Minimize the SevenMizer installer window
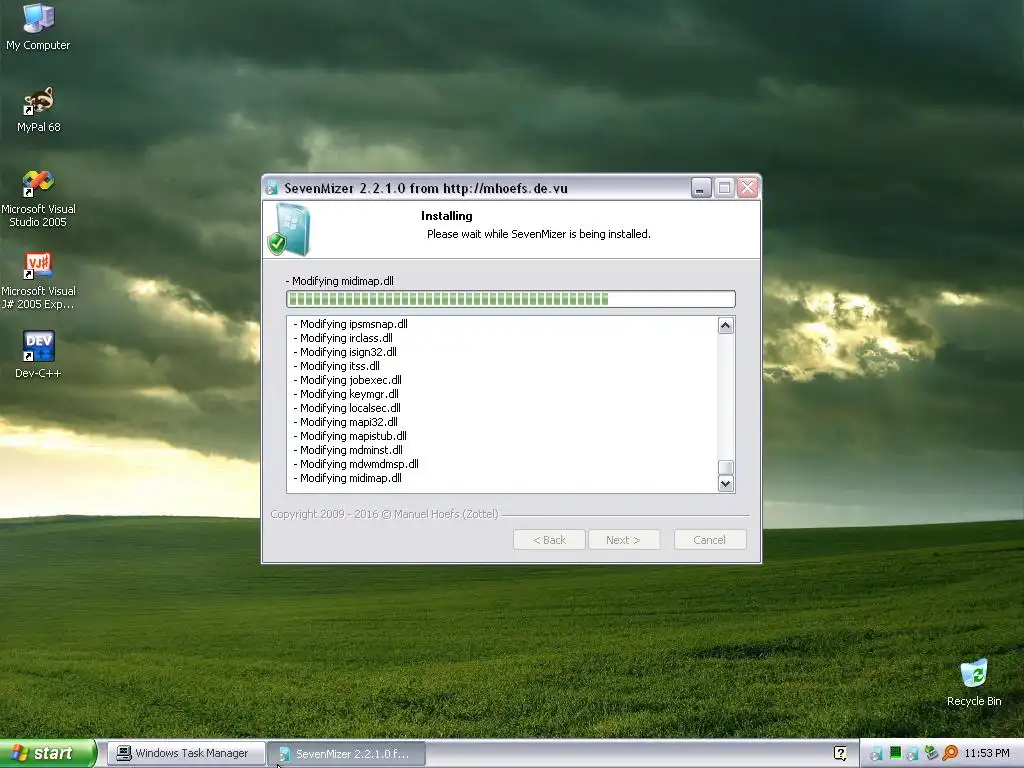Viewport: 1024px width, 768px height. [x=701, y=188]
